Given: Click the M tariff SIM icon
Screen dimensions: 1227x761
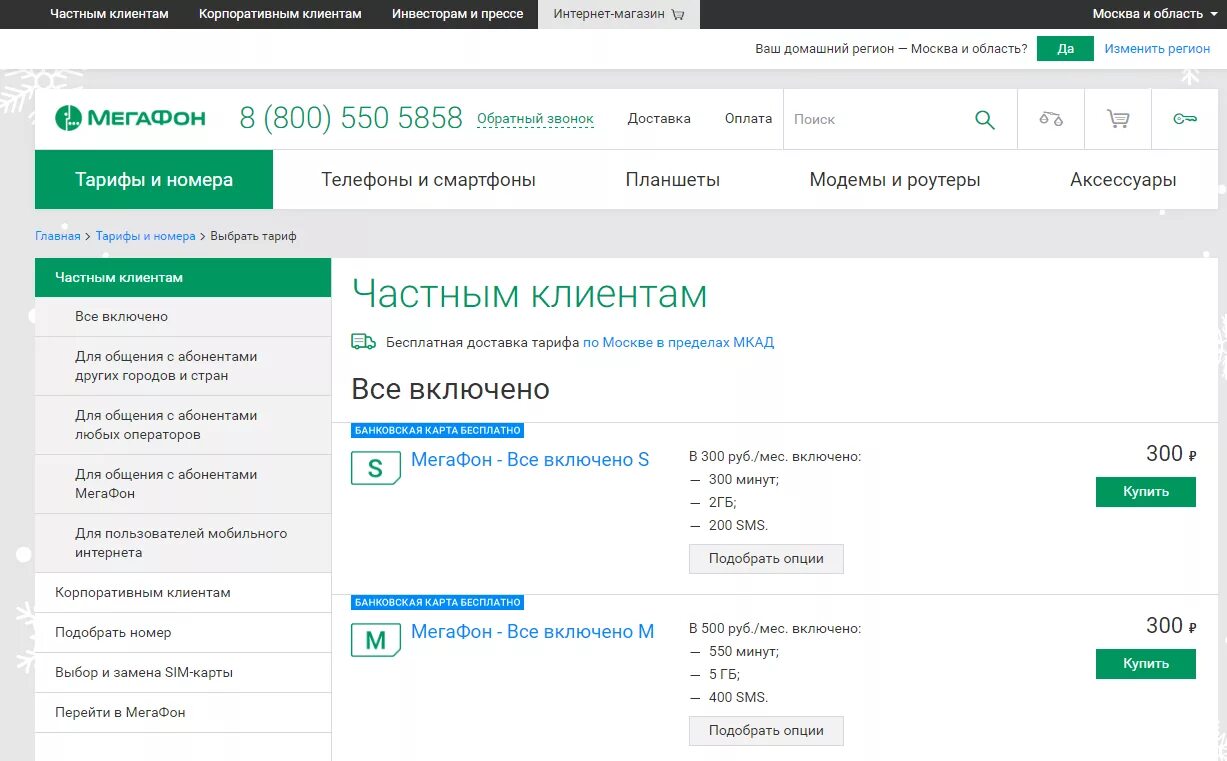Looking at the screenshot, I should tap(376, 640).
